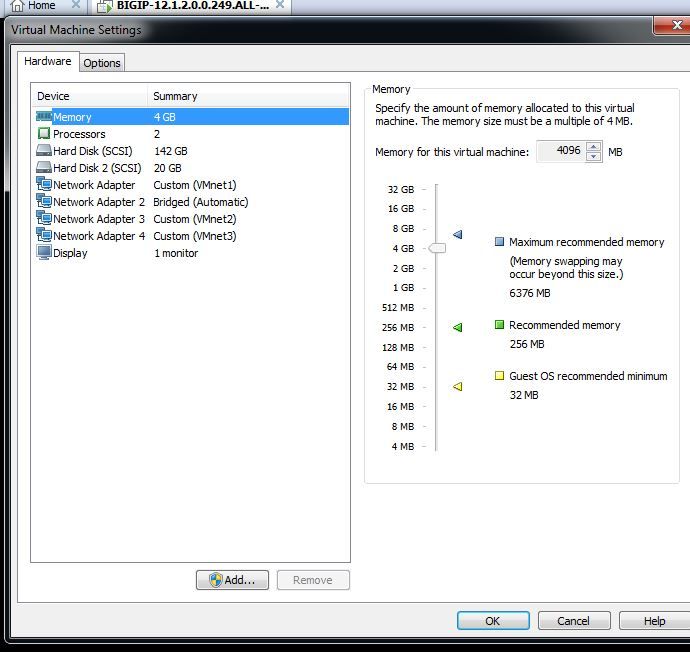Select the BIGIP-12.1.2.0.0.249.ALL tab
Screen dimensions: 690x652
pyautogui.click(x=193, y=6)
